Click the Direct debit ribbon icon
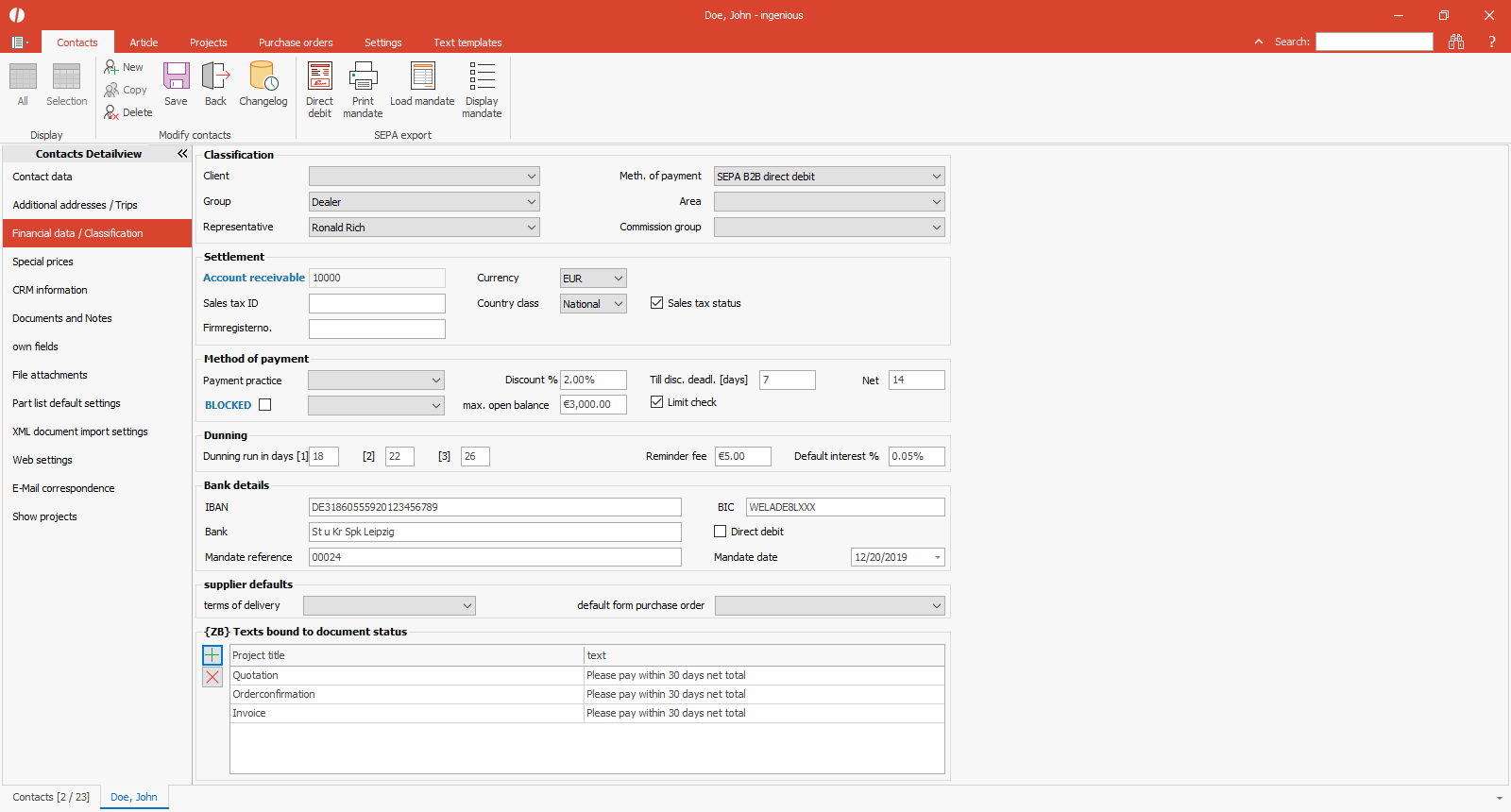 pyautogui.click(x=319, y=90)
